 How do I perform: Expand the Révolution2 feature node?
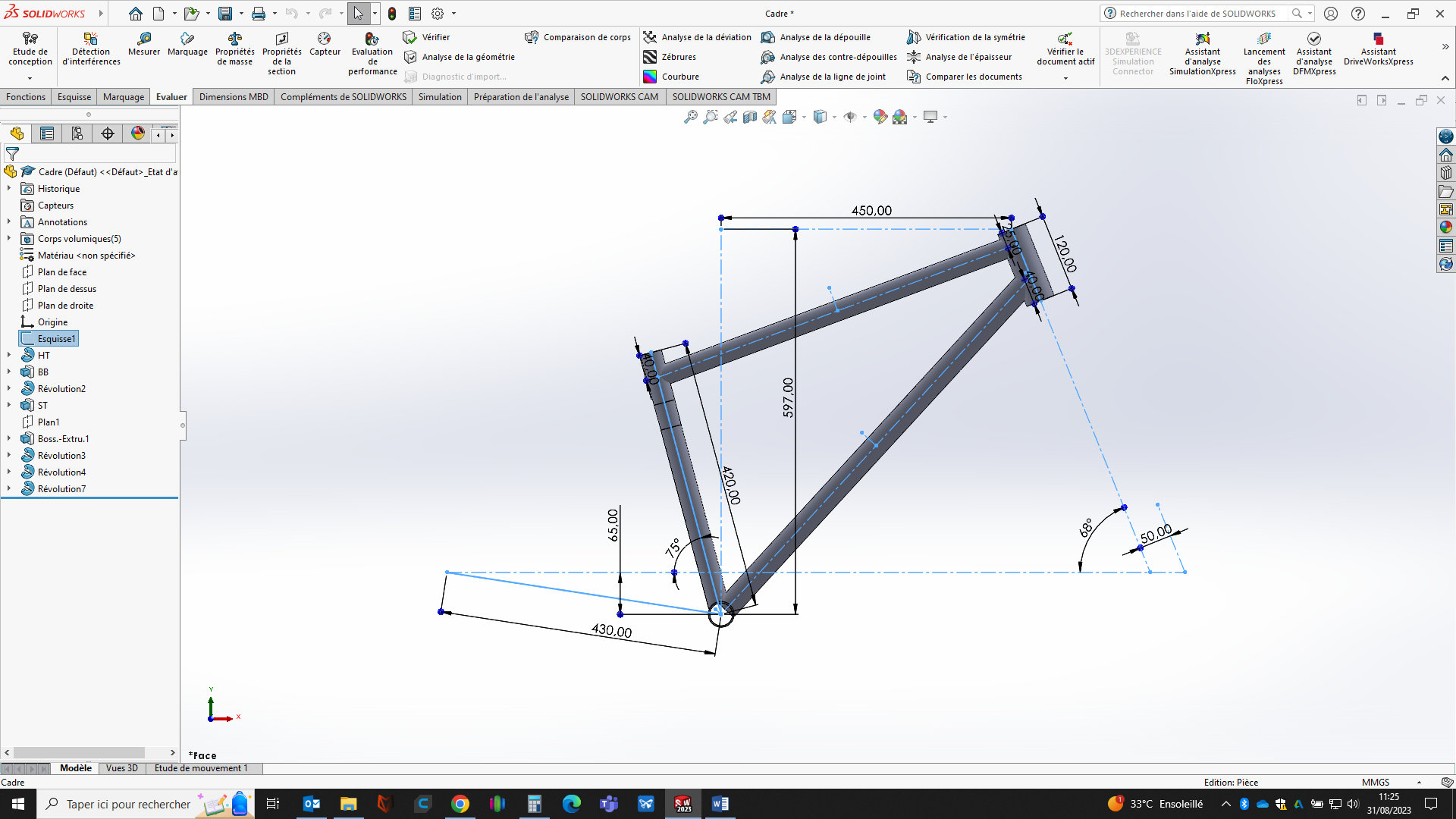[x=9, y=389]
